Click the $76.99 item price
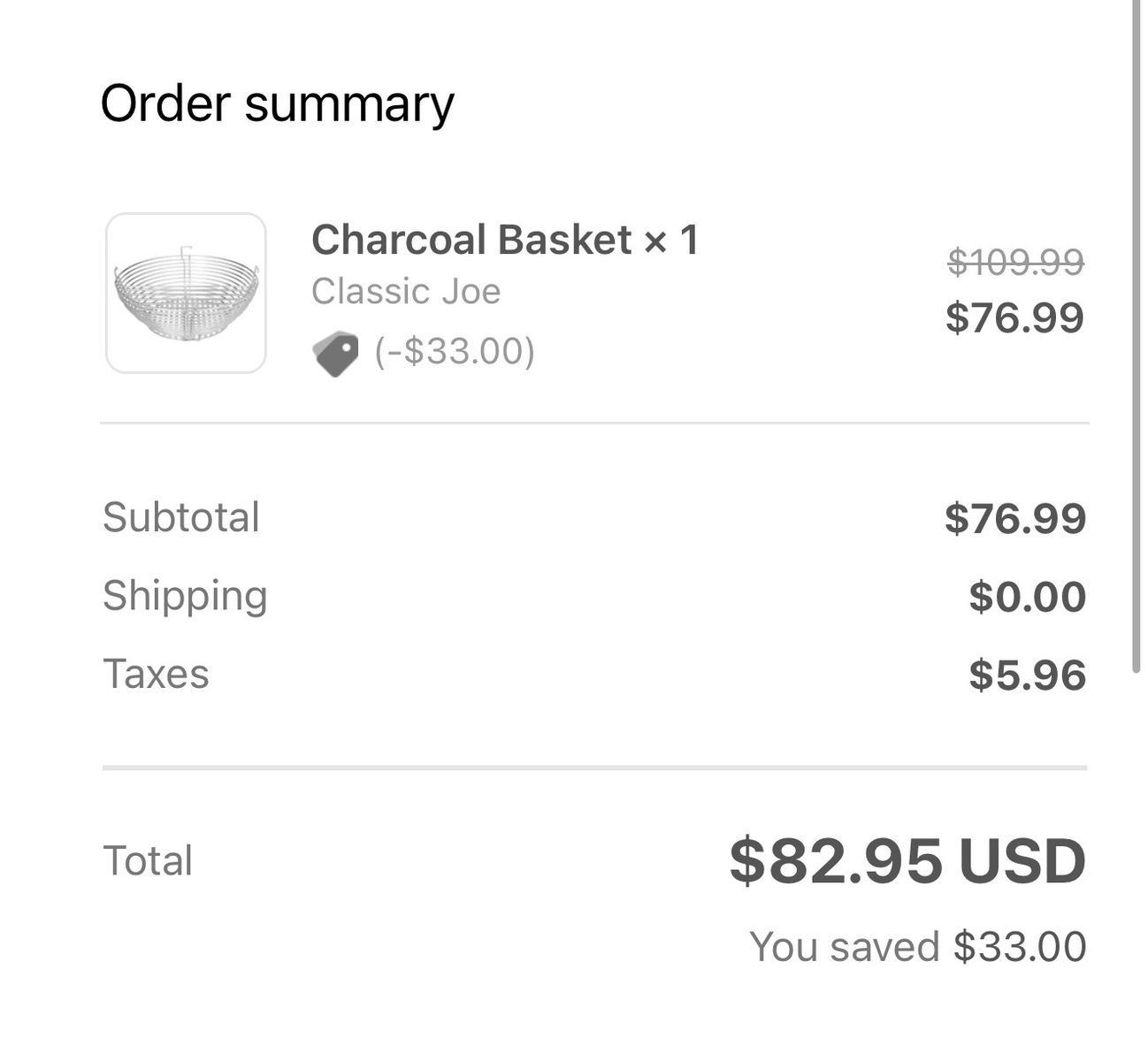The width and height of the screenshot is (1148, 1061). pos(1014,317)
